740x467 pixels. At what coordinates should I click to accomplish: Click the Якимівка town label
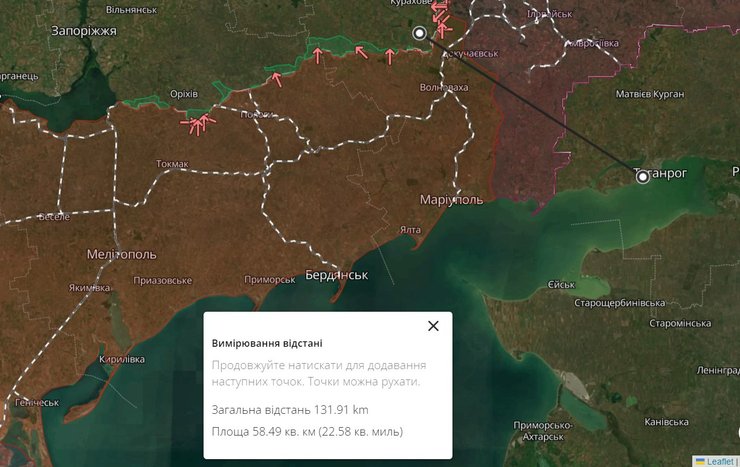(89, 288)
